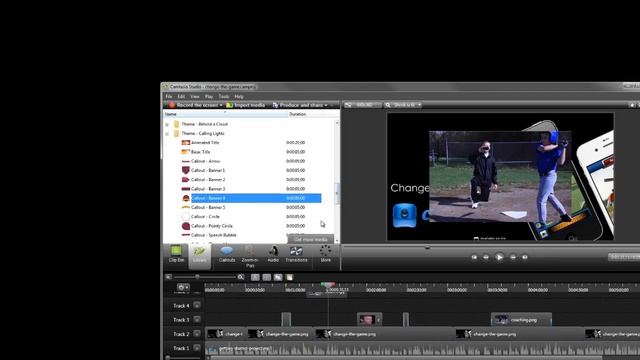This screenshot has width=640, height=360.
Task: Click the library vertical scrollbar thumb
Action: (337, 193)
